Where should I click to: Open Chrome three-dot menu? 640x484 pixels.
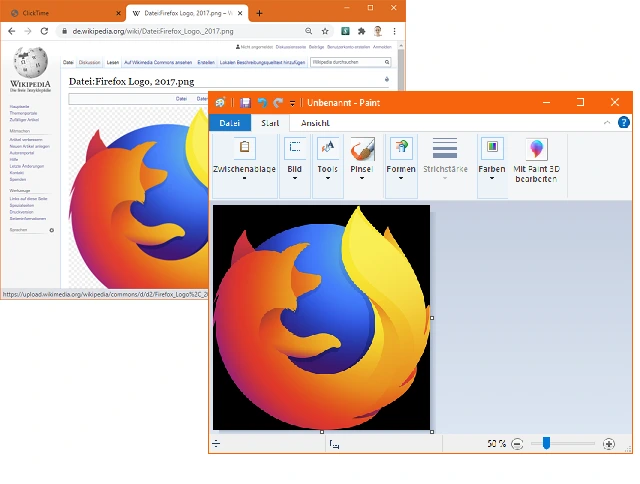pos(394,31)
